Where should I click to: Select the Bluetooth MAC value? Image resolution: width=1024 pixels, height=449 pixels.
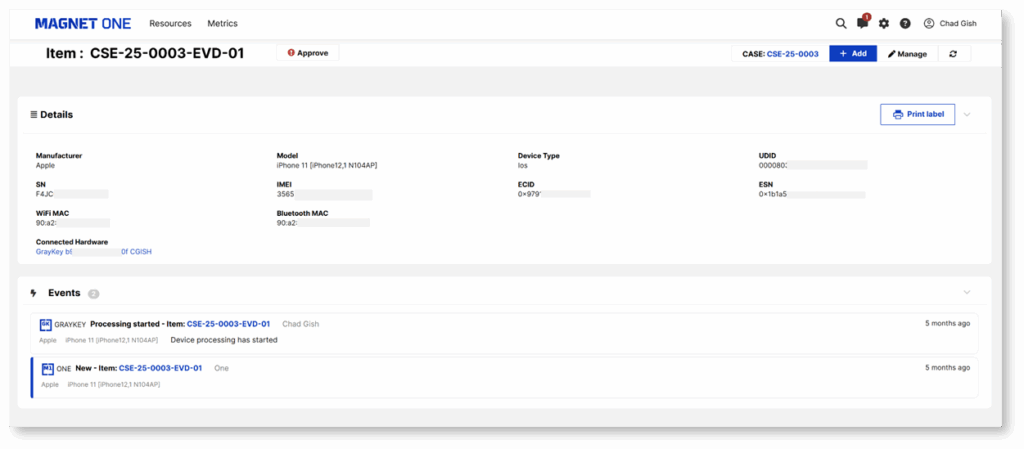323,223
